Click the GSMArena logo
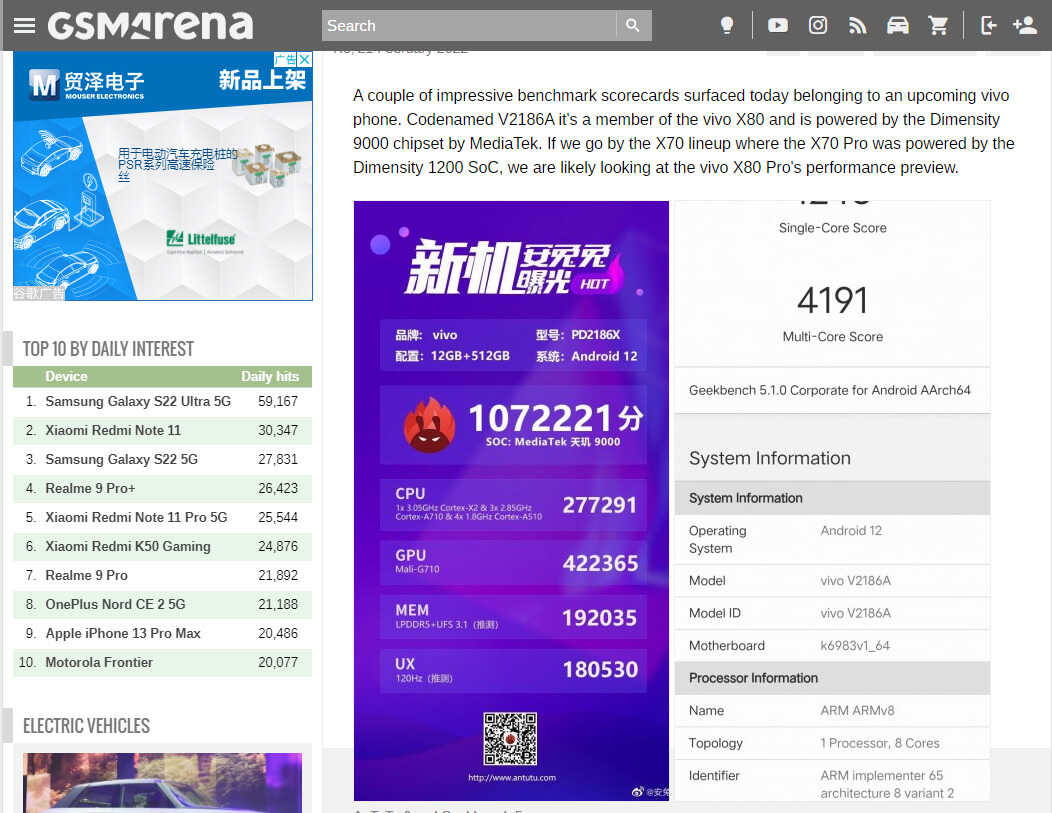The image size is (1052, 813). point(150,25)
